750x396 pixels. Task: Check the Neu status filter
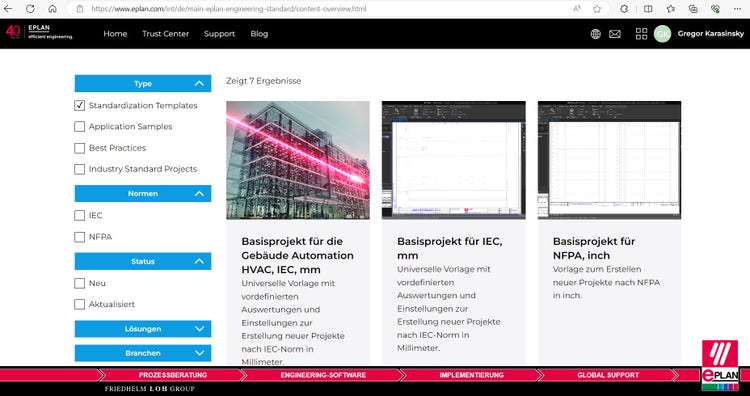click(79, 283)
